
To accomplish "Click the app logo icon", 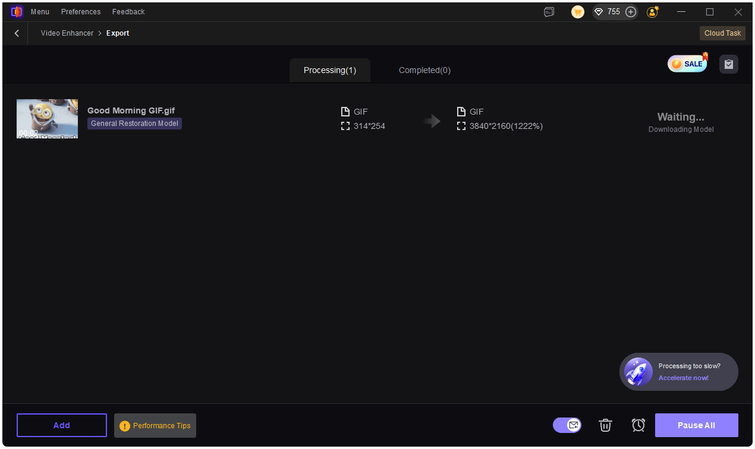I will pos(16,12).
